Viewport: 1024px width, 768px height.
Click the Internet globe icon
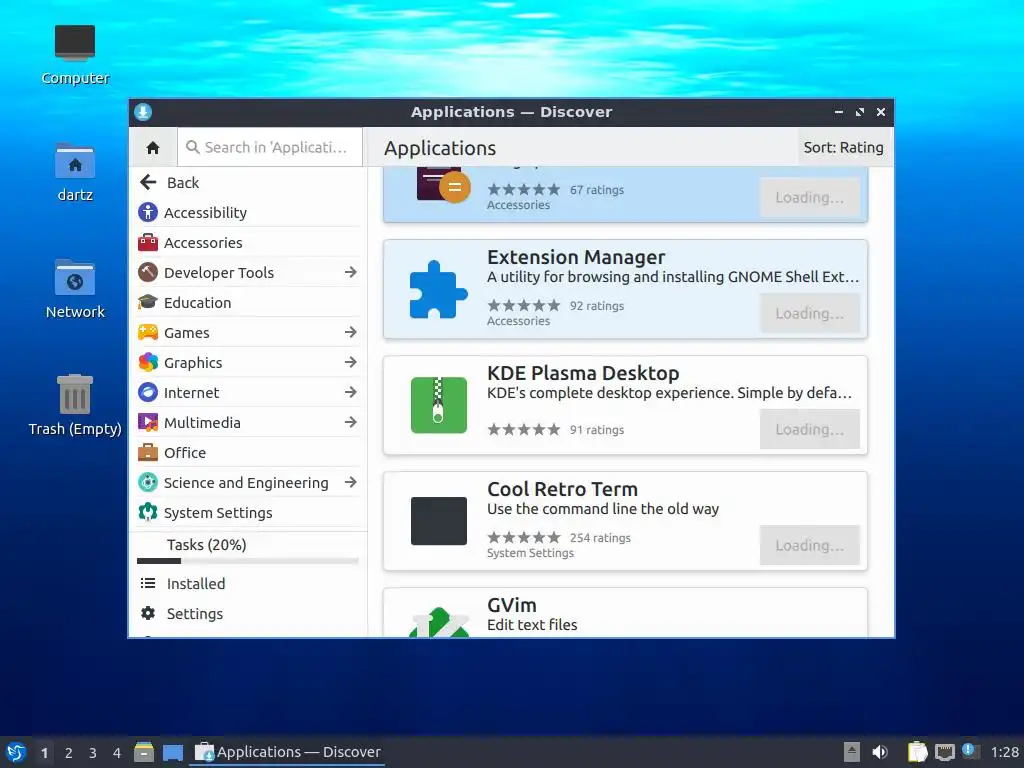pyautogui.click(x=148, y=392)
